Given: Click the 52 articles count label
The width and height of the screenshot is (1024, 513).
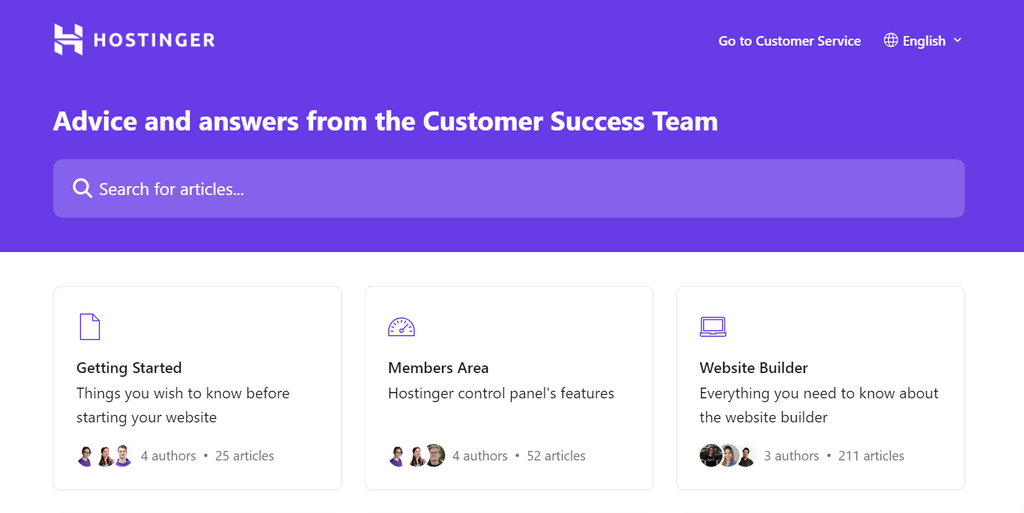Looking at the screenshot, I should (x=556, y=456).
